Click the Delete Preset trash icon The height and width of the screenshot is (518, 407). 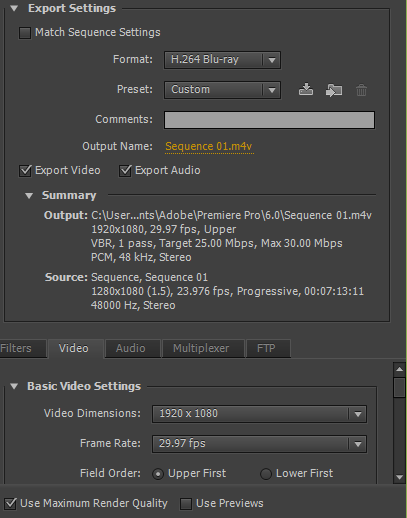361,90
